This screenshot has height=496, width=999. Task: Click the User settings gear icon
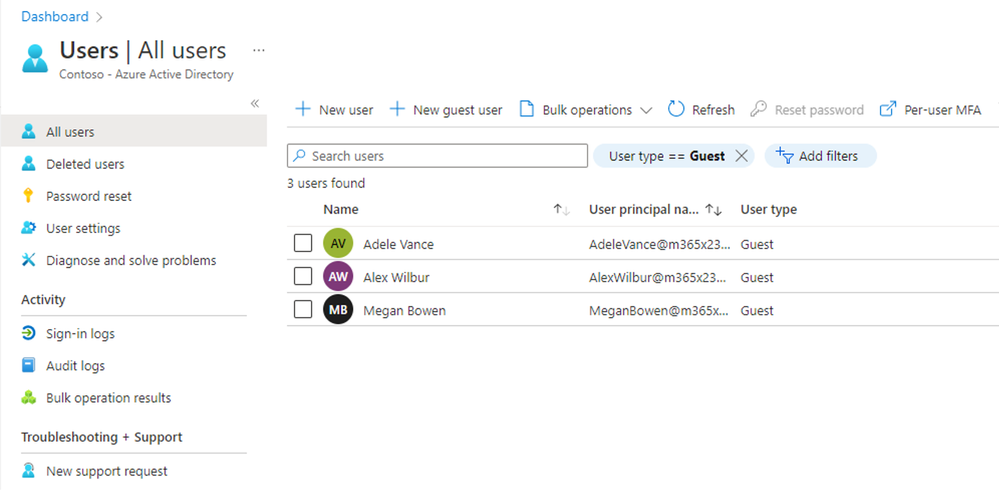click(28, 228)
